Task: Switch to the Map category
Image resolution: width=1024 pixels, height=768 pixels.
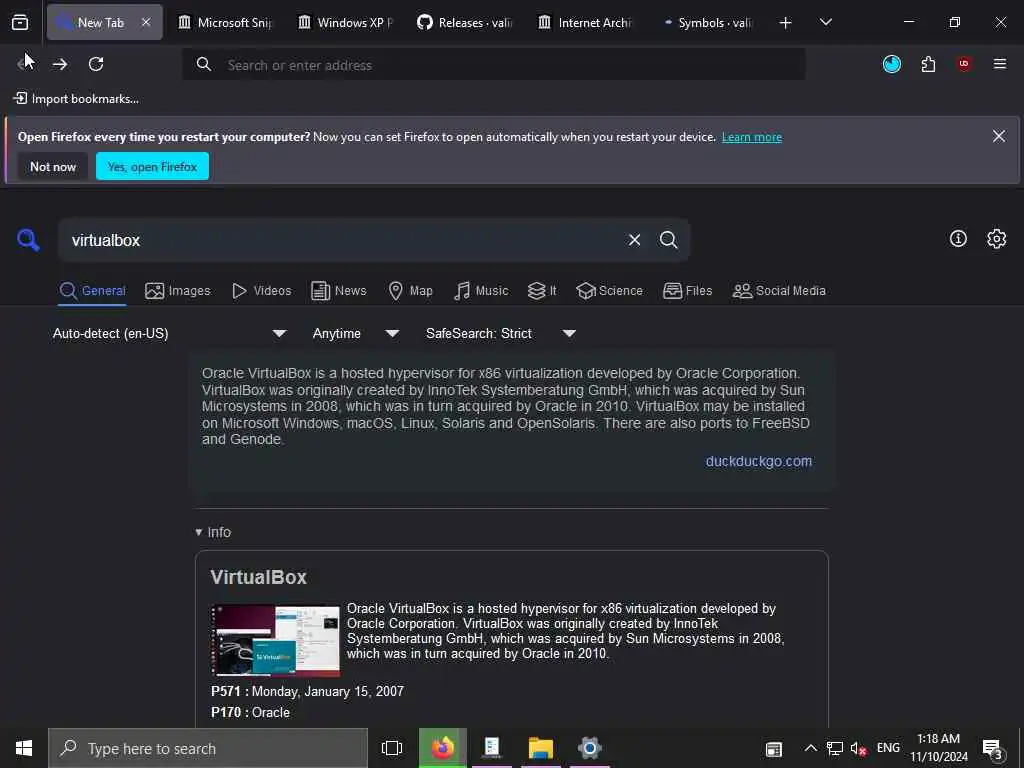Action: (x=410, y=291)
